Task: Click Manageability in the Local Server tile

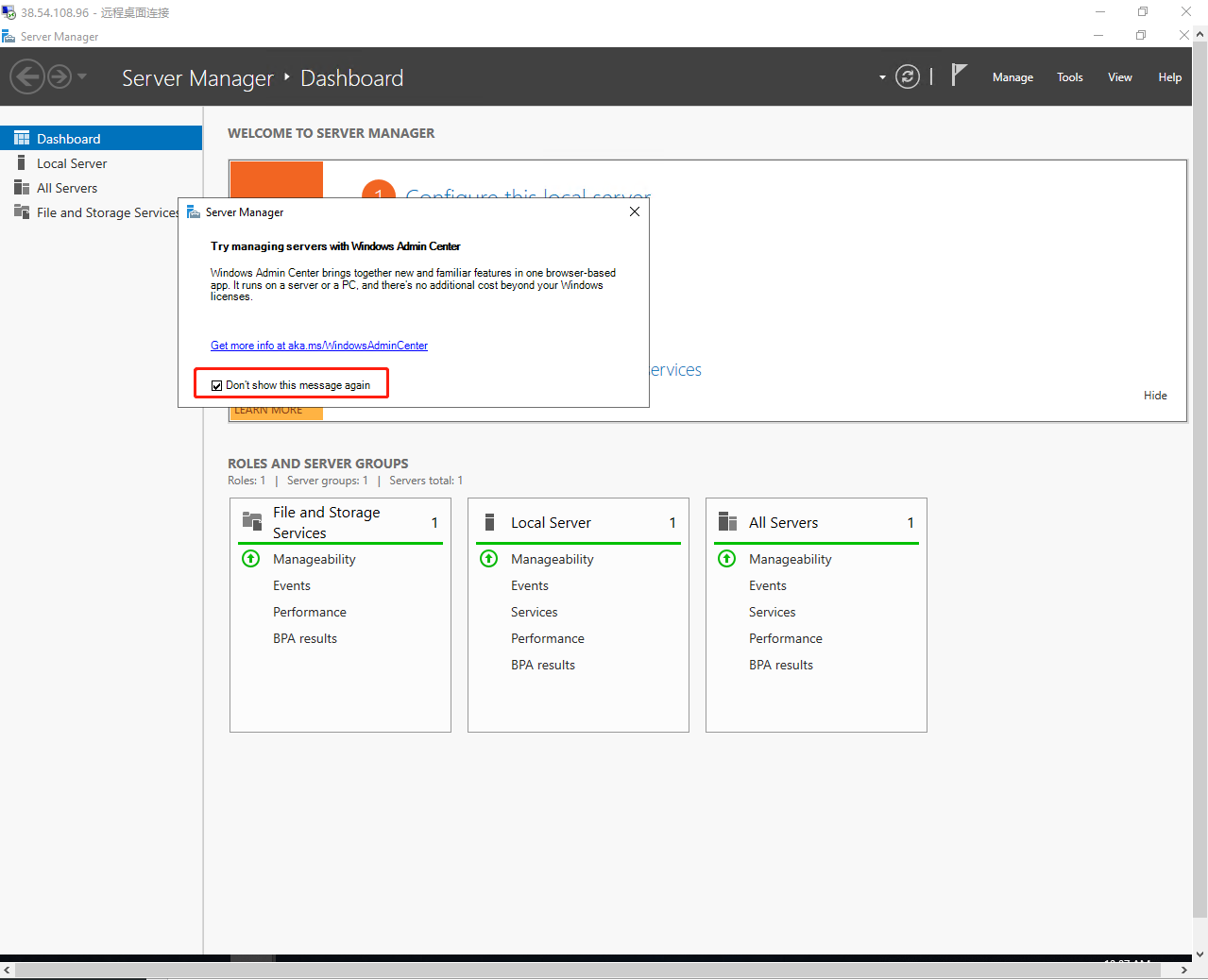Action: (x=553, y=559)
